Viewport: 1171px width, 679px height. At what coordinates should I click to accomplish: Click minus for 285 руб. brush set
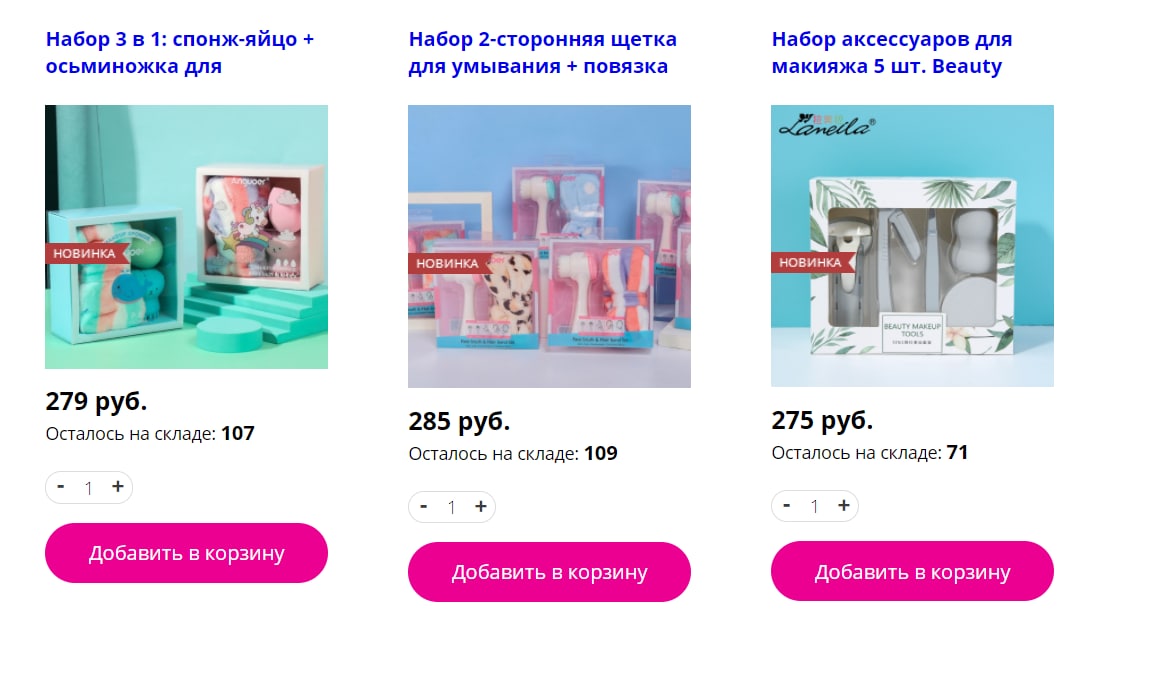[423, 506]
